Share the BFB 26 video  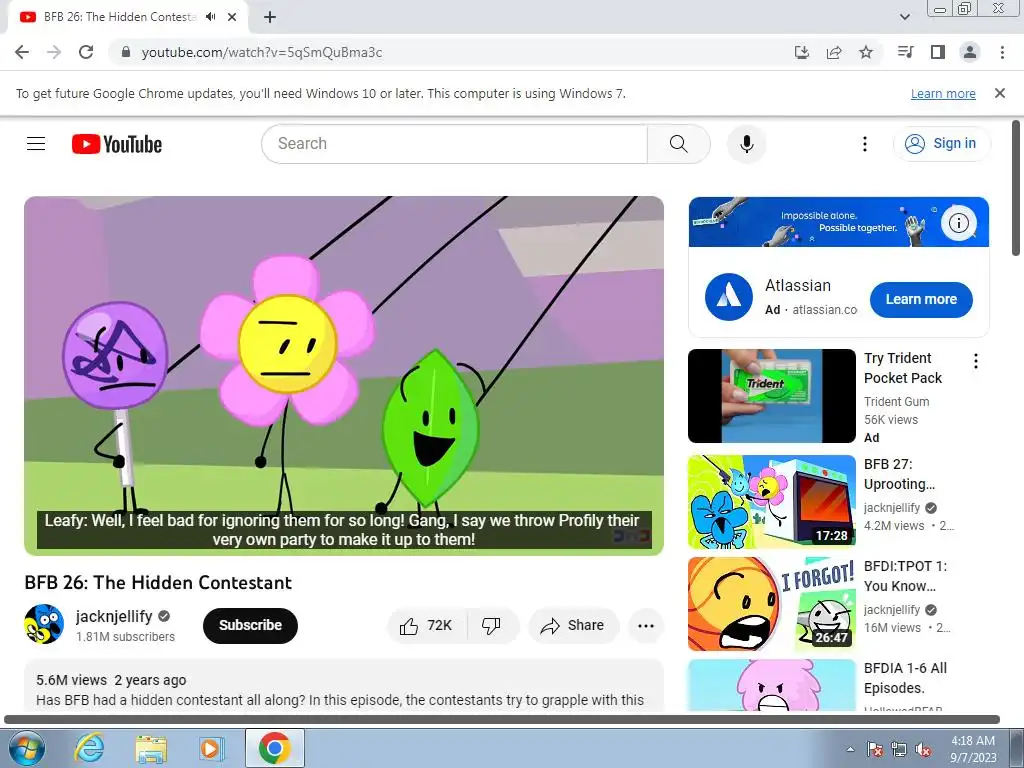(x=573, y=626)
